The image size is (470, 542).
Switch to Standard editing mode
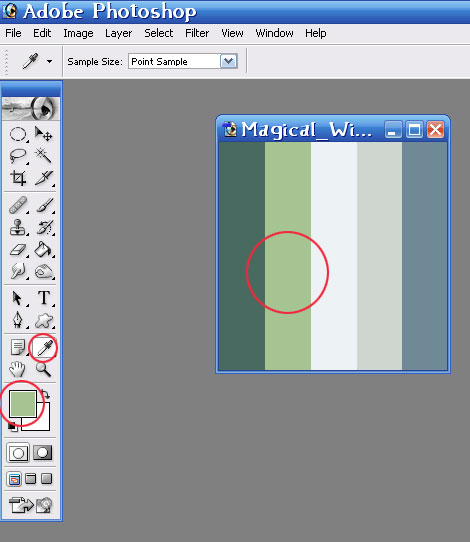tap(18, 453)
